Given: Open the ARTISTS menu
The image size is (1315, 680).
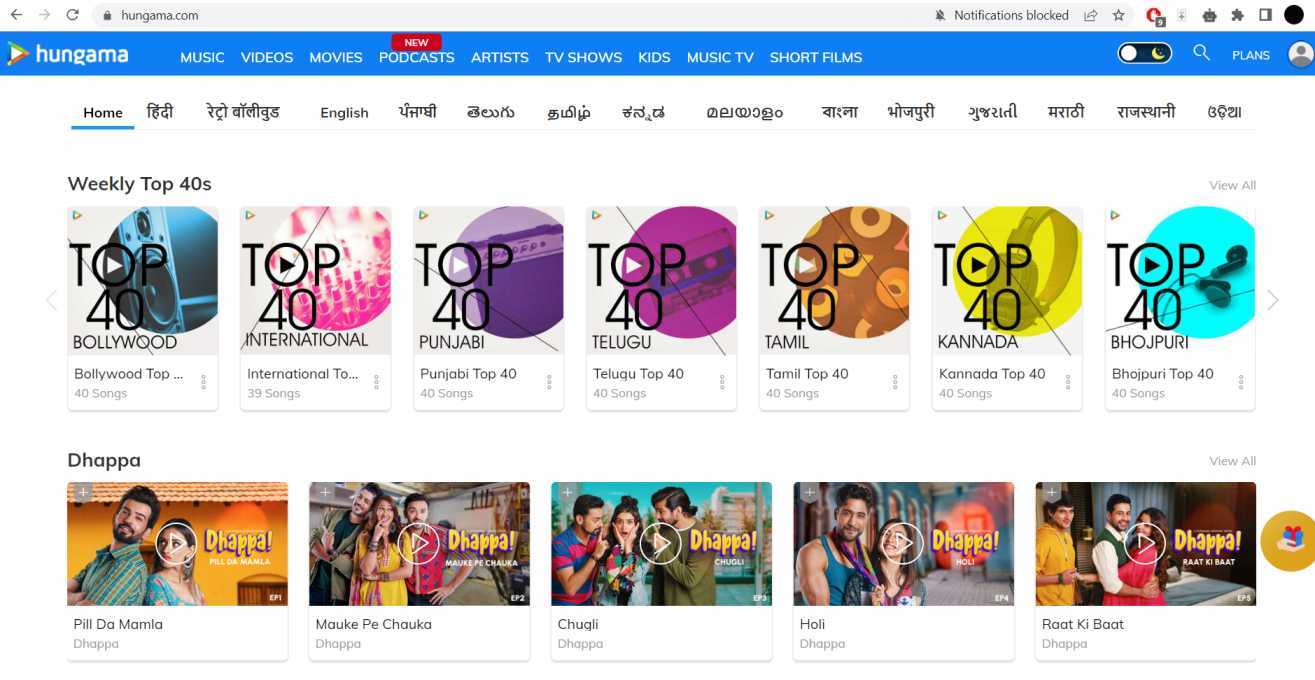Looking at the screenshot, I should click(x=500, y=57).
